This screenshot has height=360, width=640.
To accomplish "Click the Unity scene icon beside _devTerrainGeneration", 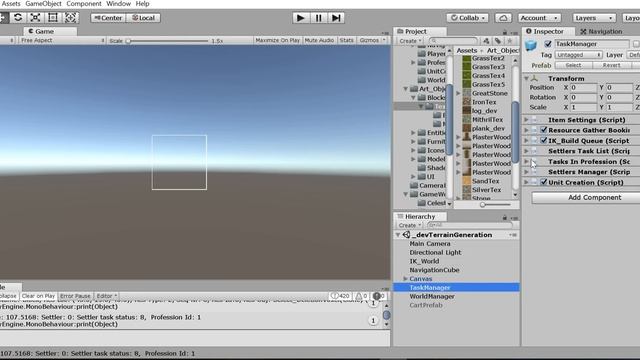I will point(406,235).
